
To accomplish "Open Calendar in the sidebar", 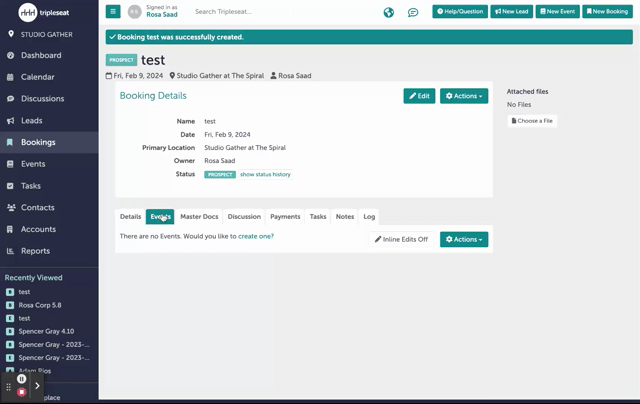I will tap(38, 77).
